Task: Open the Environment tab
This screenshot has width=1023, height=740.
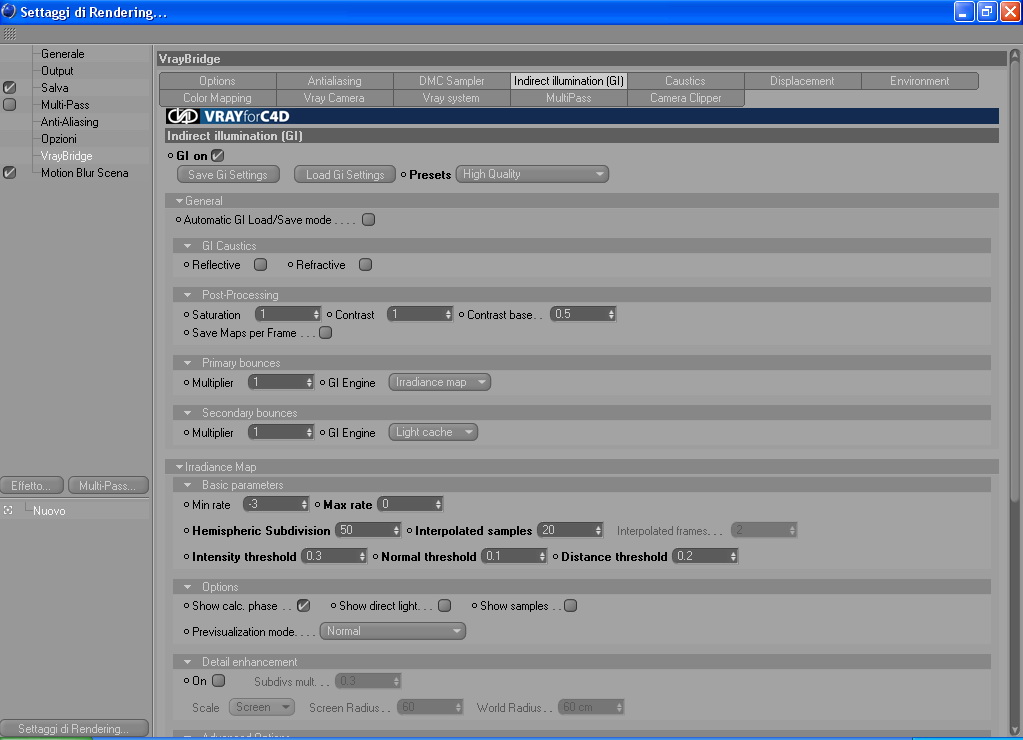Action: click(x=920, y=81)
